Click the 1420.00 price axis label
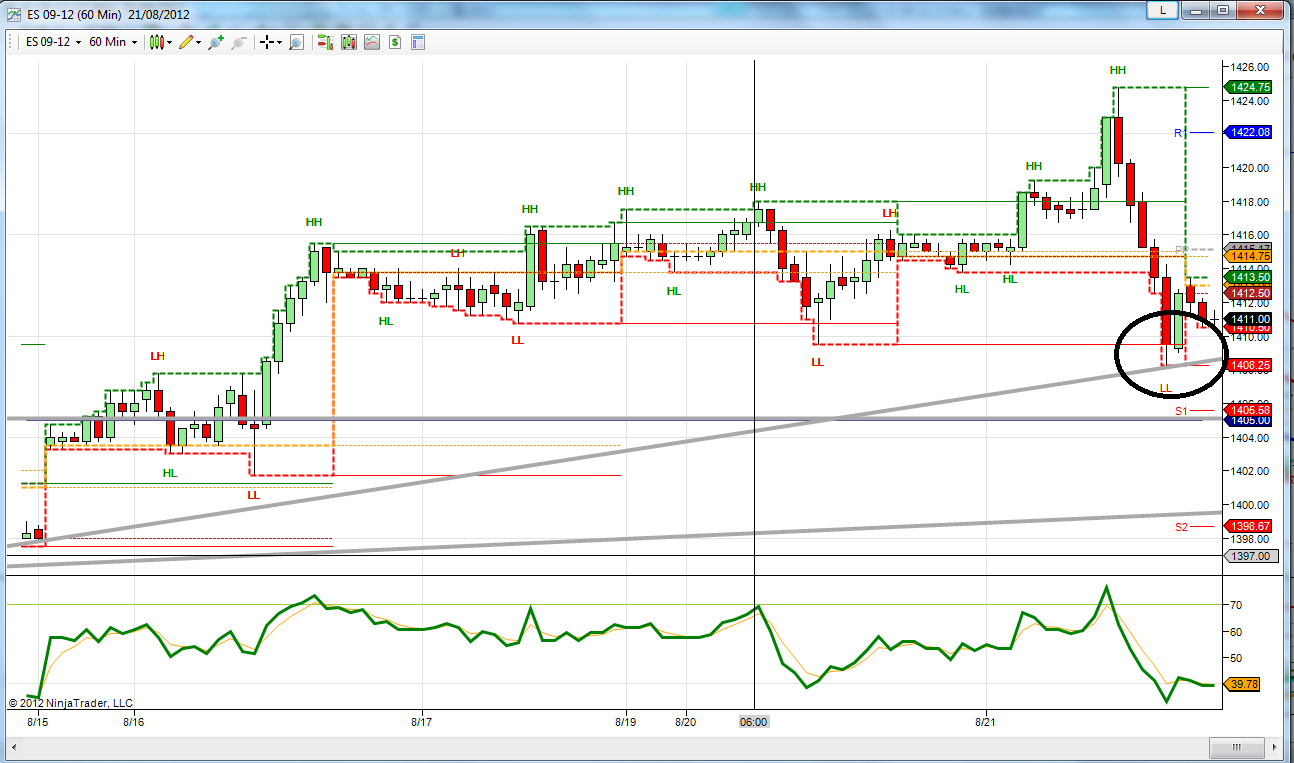1294x763 pixels. click(x=1250, y=168)
